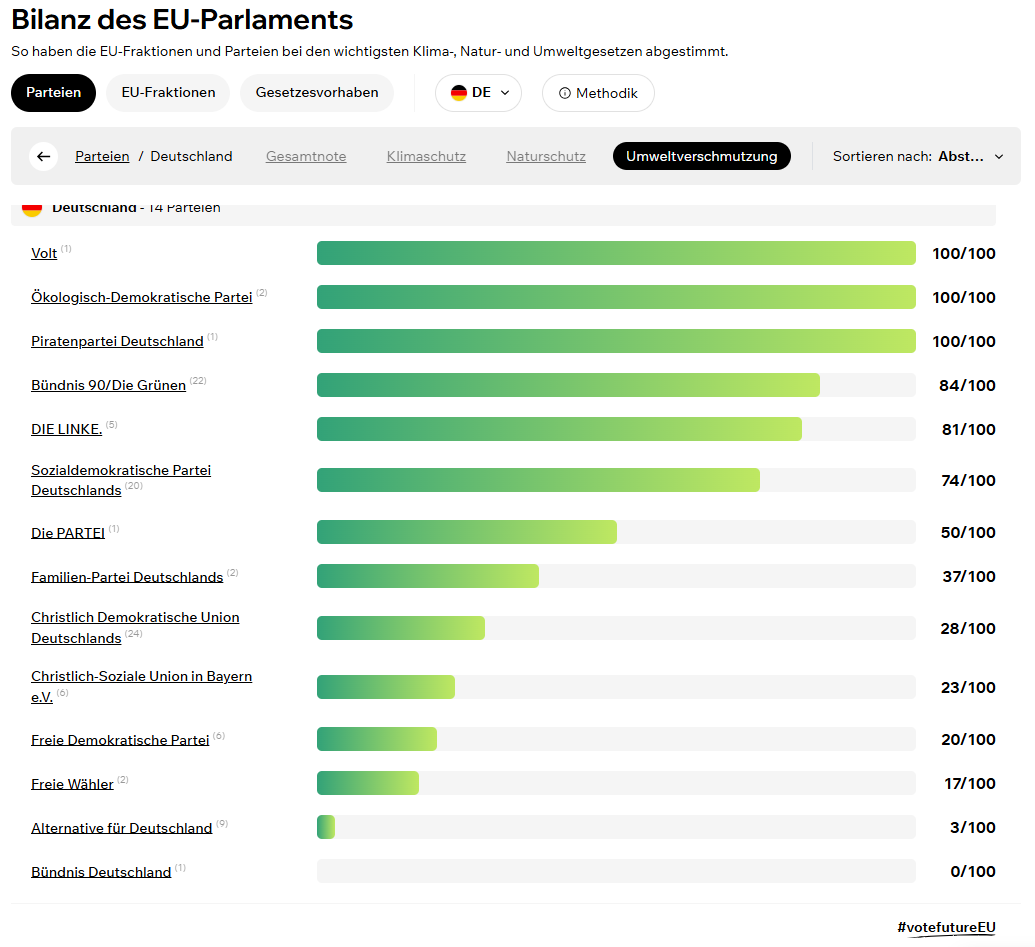Switch to the EU-Fraktionen tab
The image size is (1035, 947).
pyautogui.click(x=168, y=92)
